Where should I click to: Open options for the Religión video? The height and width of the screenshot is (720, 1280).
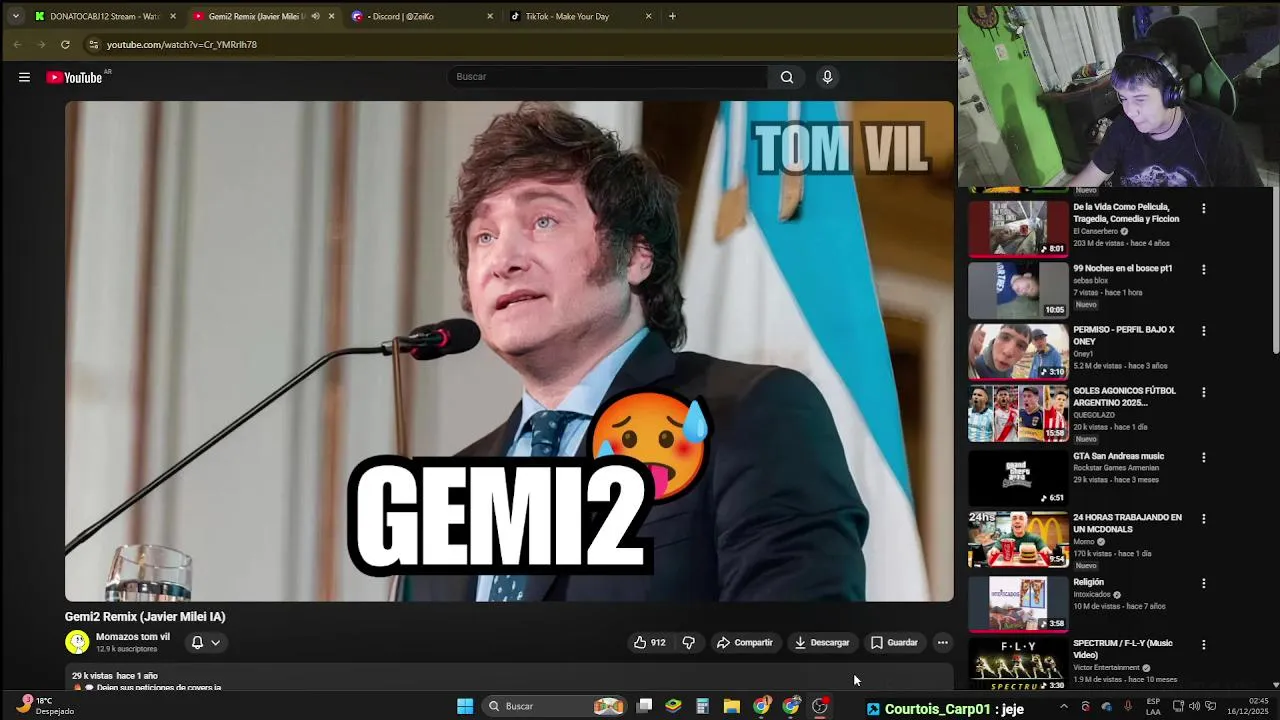[x=1203, y=583]
